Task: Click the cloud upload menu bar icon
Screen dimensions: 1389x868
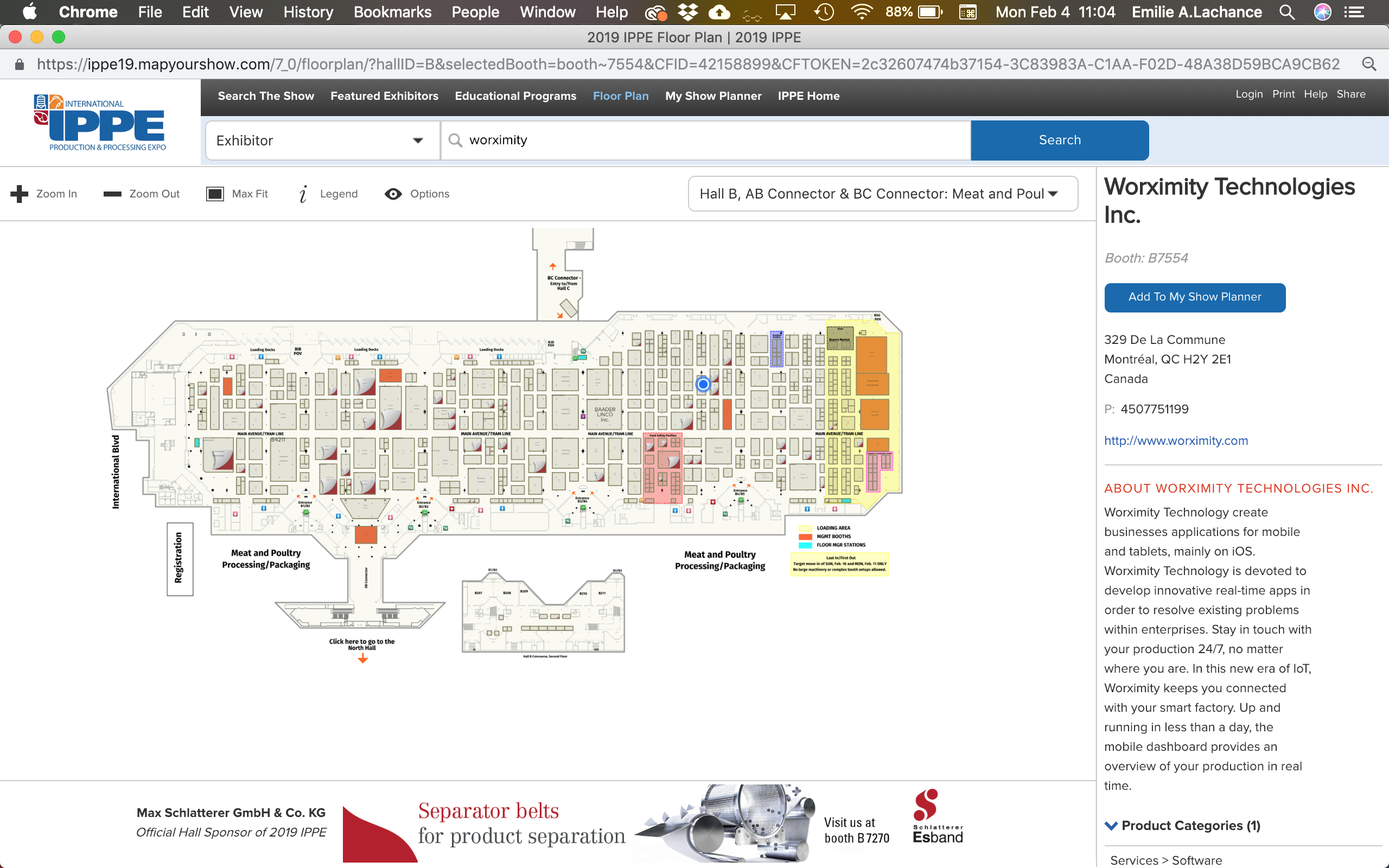Action: (719, 11)
